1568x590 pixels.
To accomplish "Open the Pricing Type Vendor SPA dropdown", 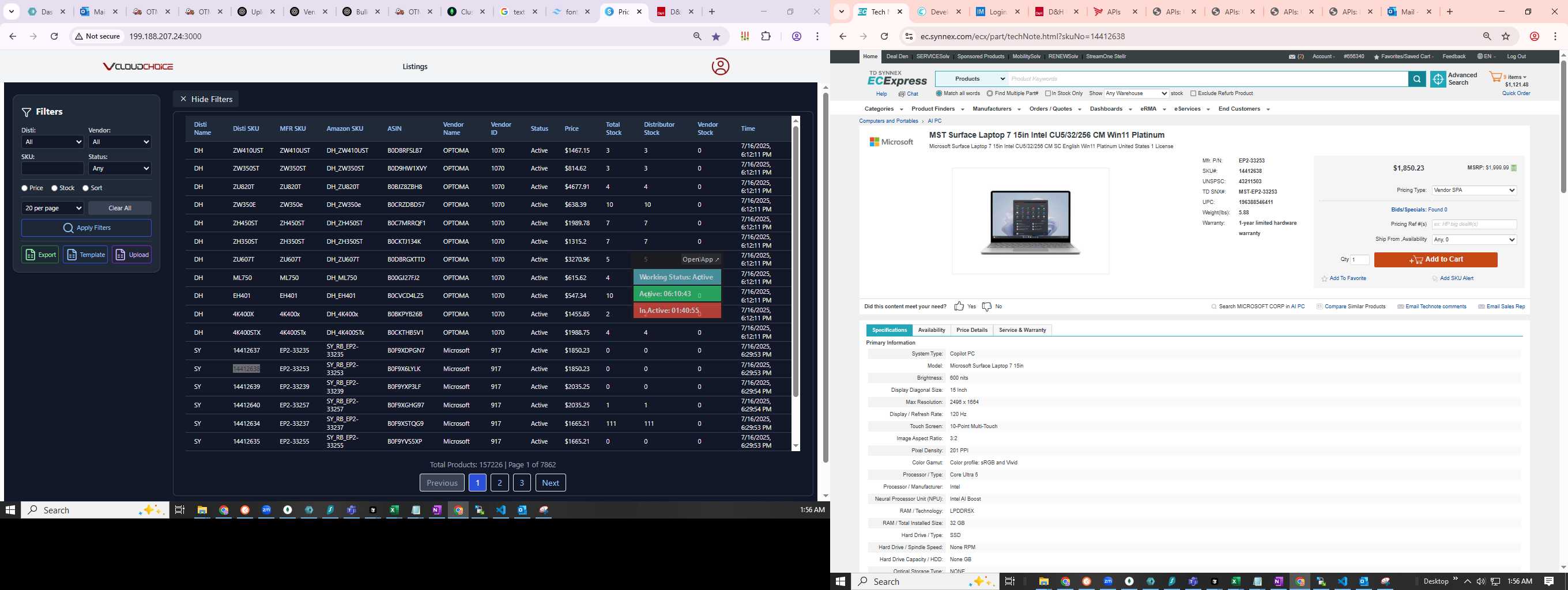I will pyautogui.click(x=1473, y=190).
